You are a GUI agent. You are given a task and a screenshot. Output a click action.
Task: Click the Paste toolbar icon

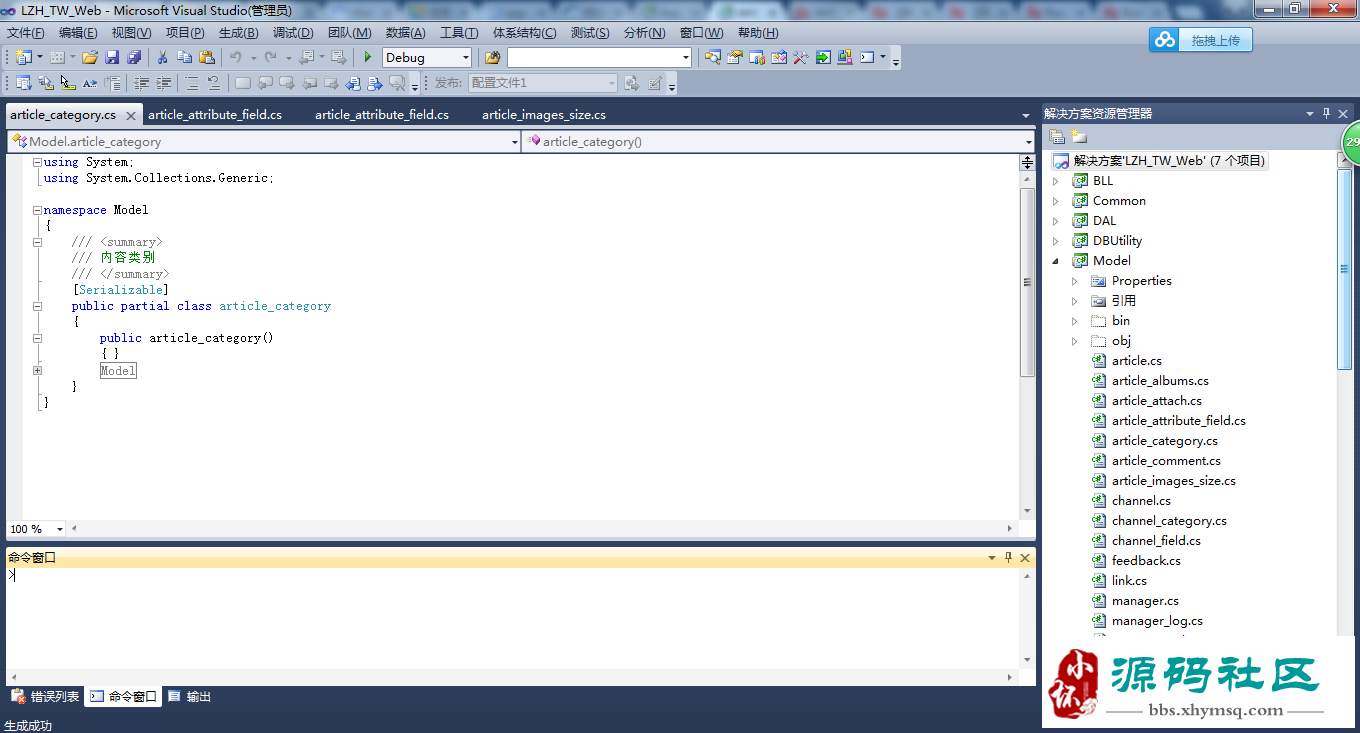click(207, 58)
